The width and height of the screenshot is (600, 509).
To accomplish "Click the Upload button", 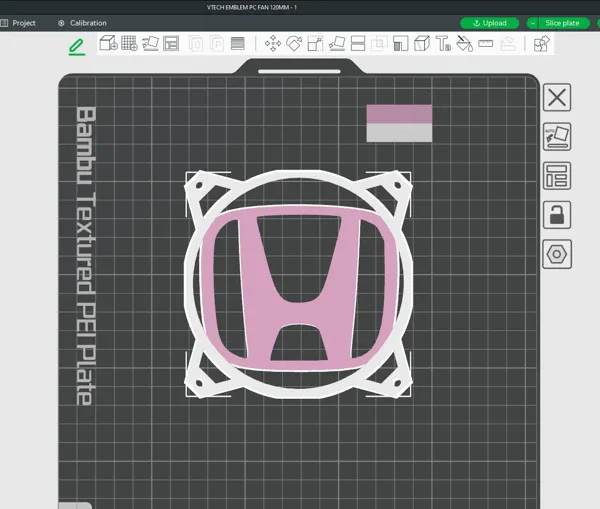I will coord(489,23).
